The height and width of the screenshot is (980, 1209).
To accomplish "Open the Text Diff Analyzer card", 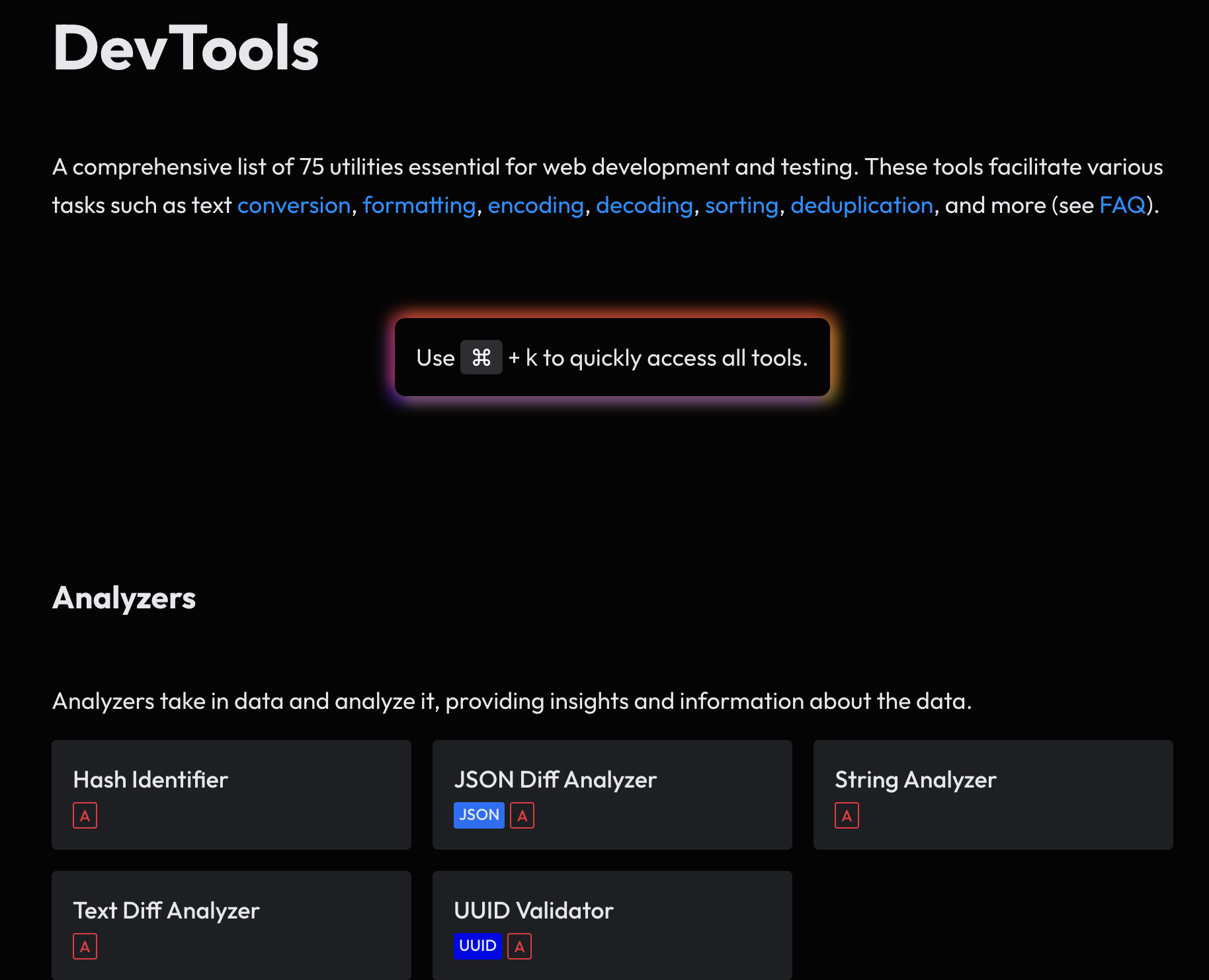I will tap(231, 925).
